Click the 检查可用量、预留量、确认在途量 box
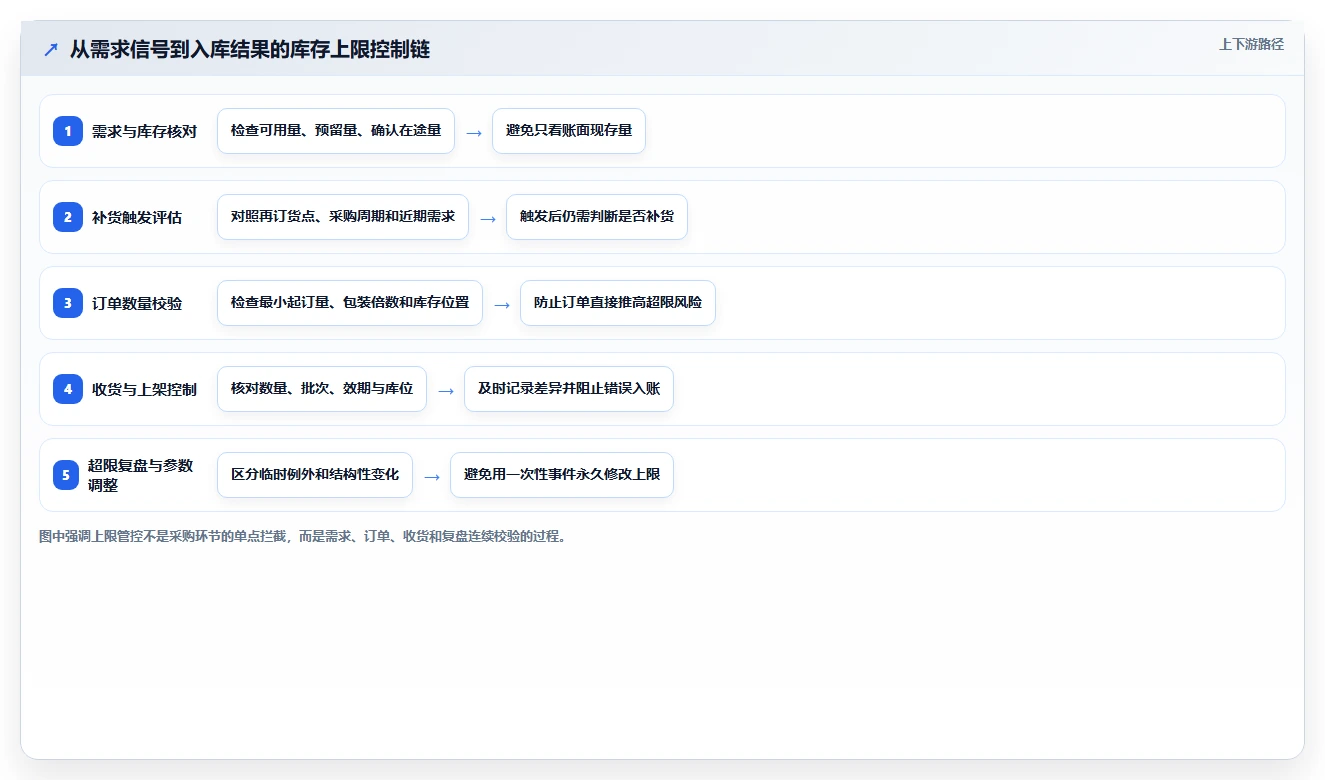Image resolution: width=1325 pixels, height=780 pixels. [336, 131]
